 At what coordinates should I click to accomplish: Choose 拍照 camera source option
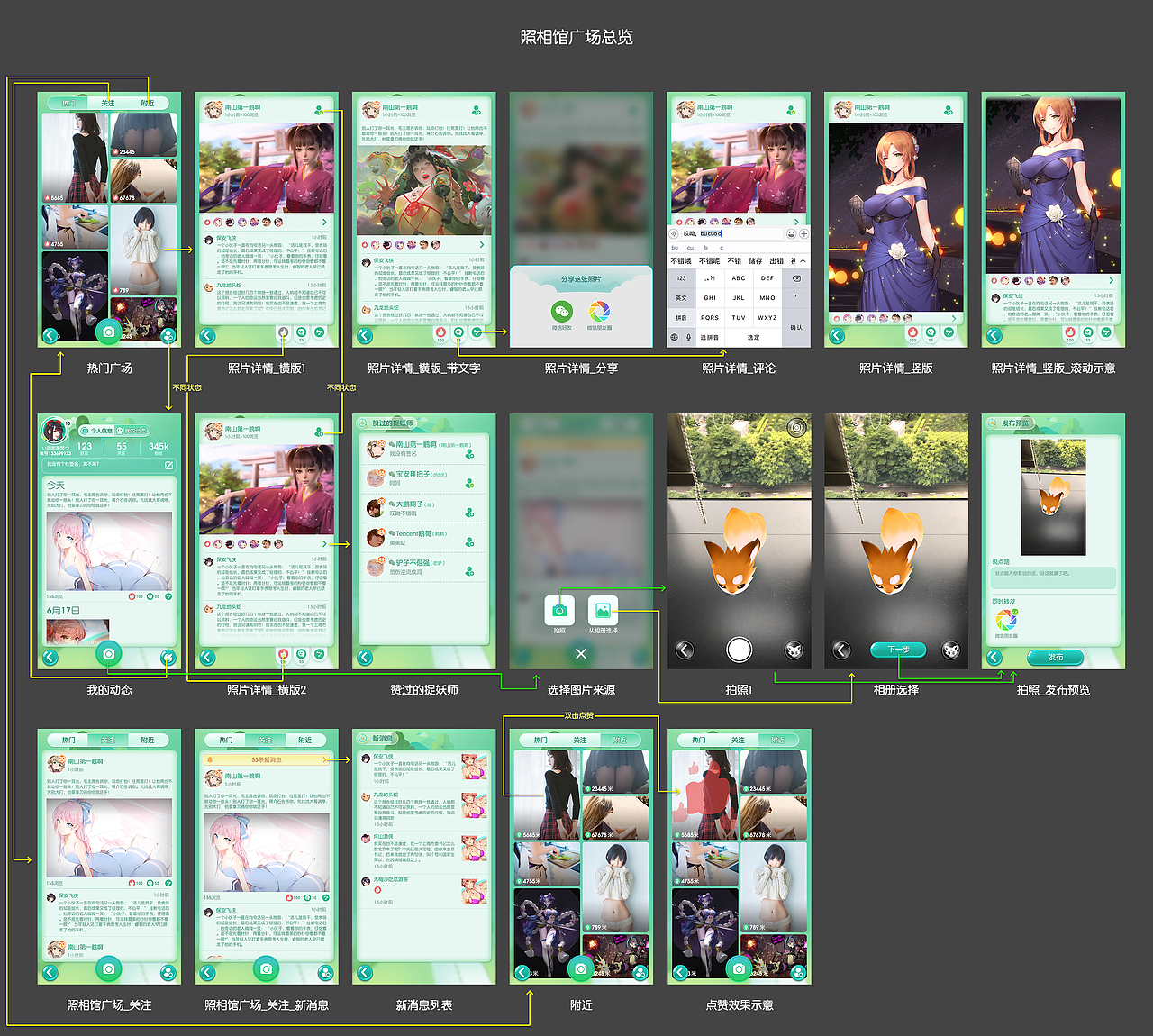[559, 611]
